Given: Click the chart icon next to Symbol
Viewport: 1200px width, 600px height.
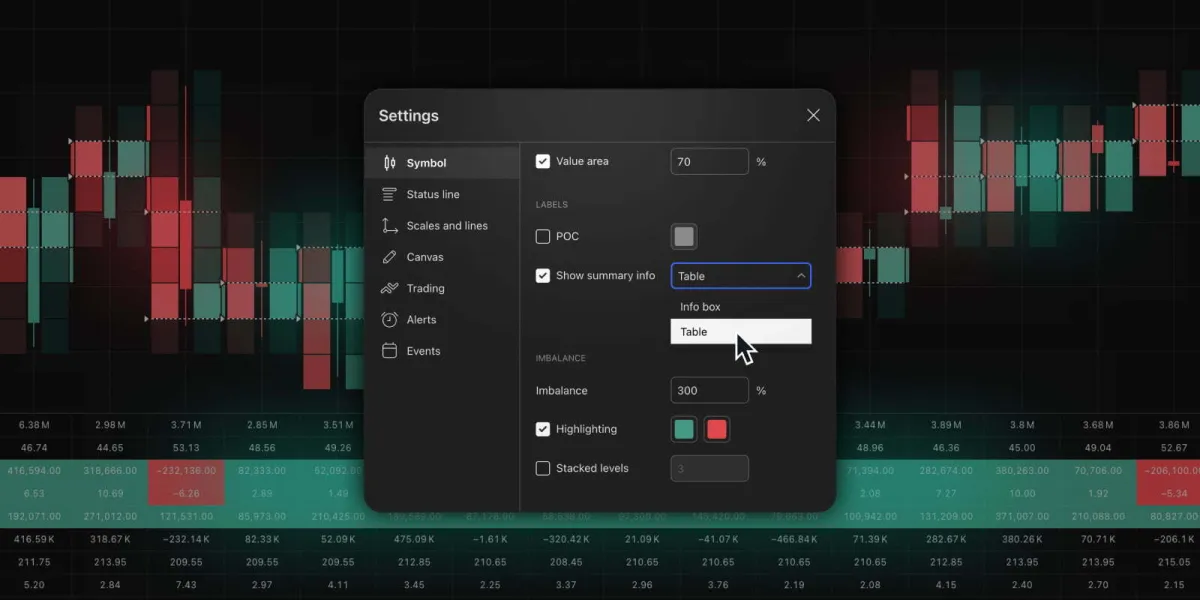Looking at the screenshot, I should click(390, 162).
